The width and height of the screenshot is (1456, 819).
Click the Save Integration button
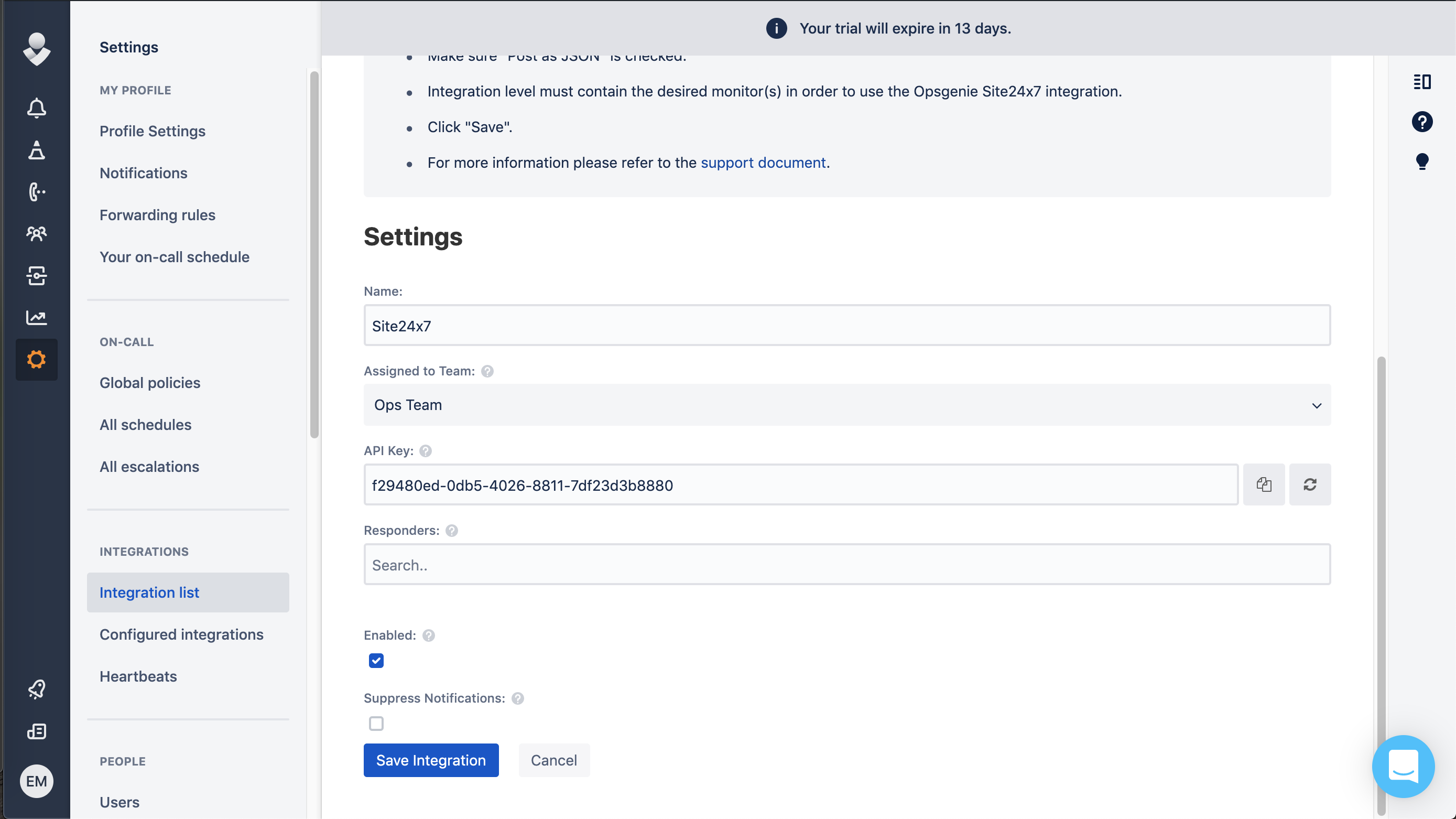[x=431, y=760]
